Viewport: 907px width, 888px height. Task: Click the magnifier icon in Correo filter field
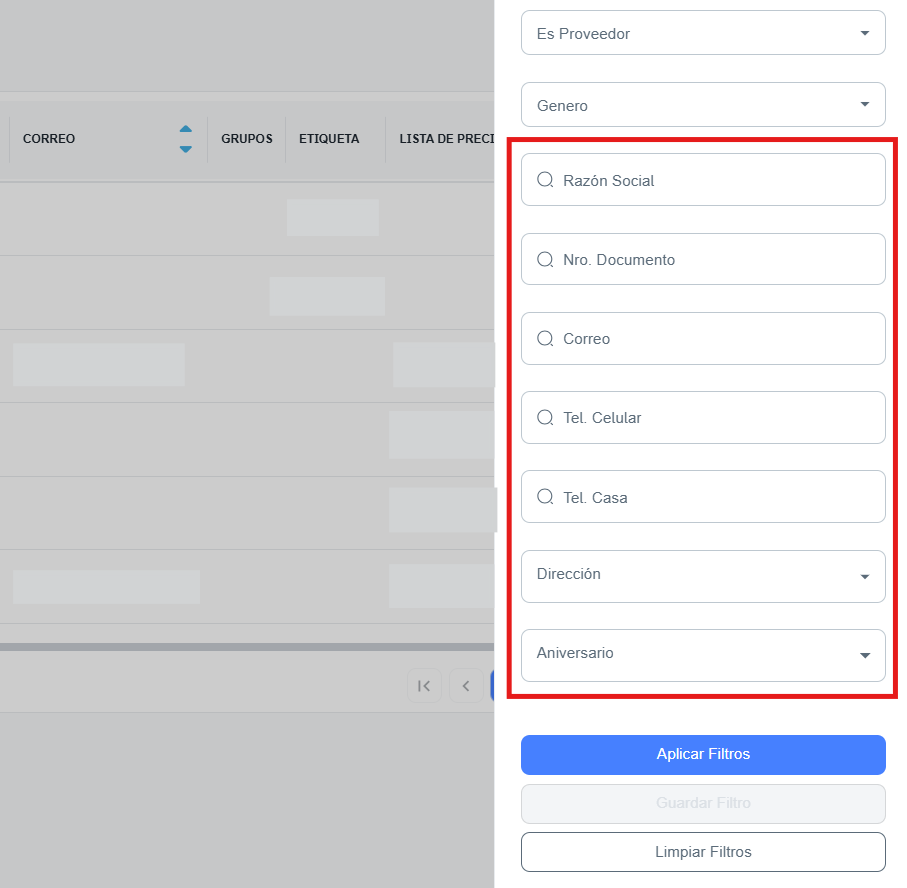tap(545, 339)
